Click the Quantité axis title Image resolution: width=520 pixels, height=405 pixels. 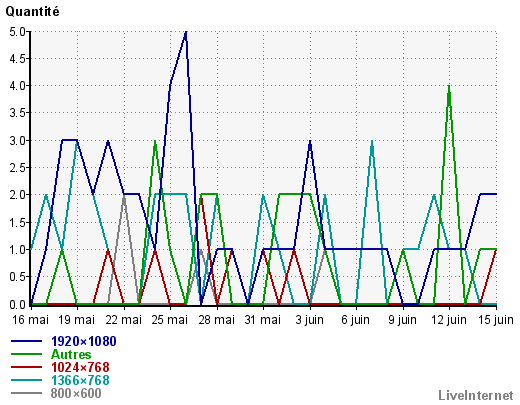[x=32, y=12]
